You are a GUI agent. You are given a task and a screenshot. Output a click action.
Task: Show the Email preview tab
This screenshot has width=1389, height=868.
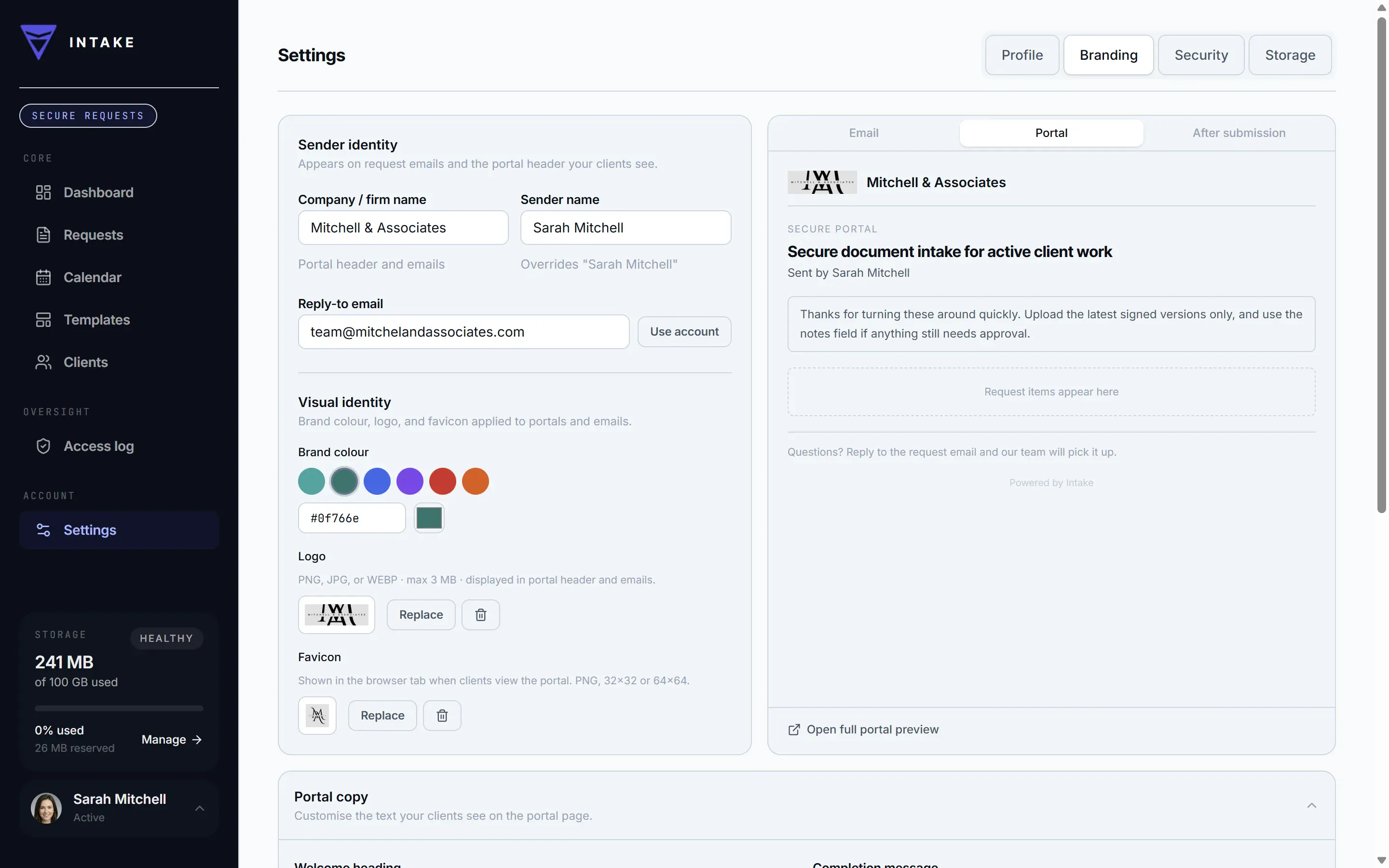(863, 133)
